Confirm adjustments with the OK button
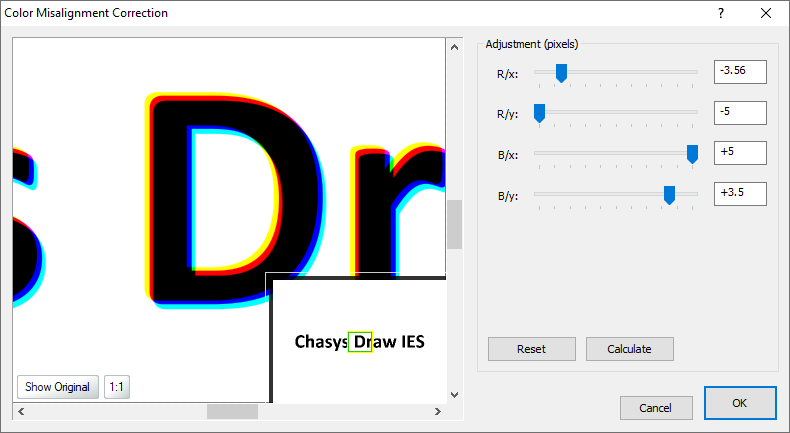Image resolution: width=790 pixels, height=433 pixels. point(739,403)
